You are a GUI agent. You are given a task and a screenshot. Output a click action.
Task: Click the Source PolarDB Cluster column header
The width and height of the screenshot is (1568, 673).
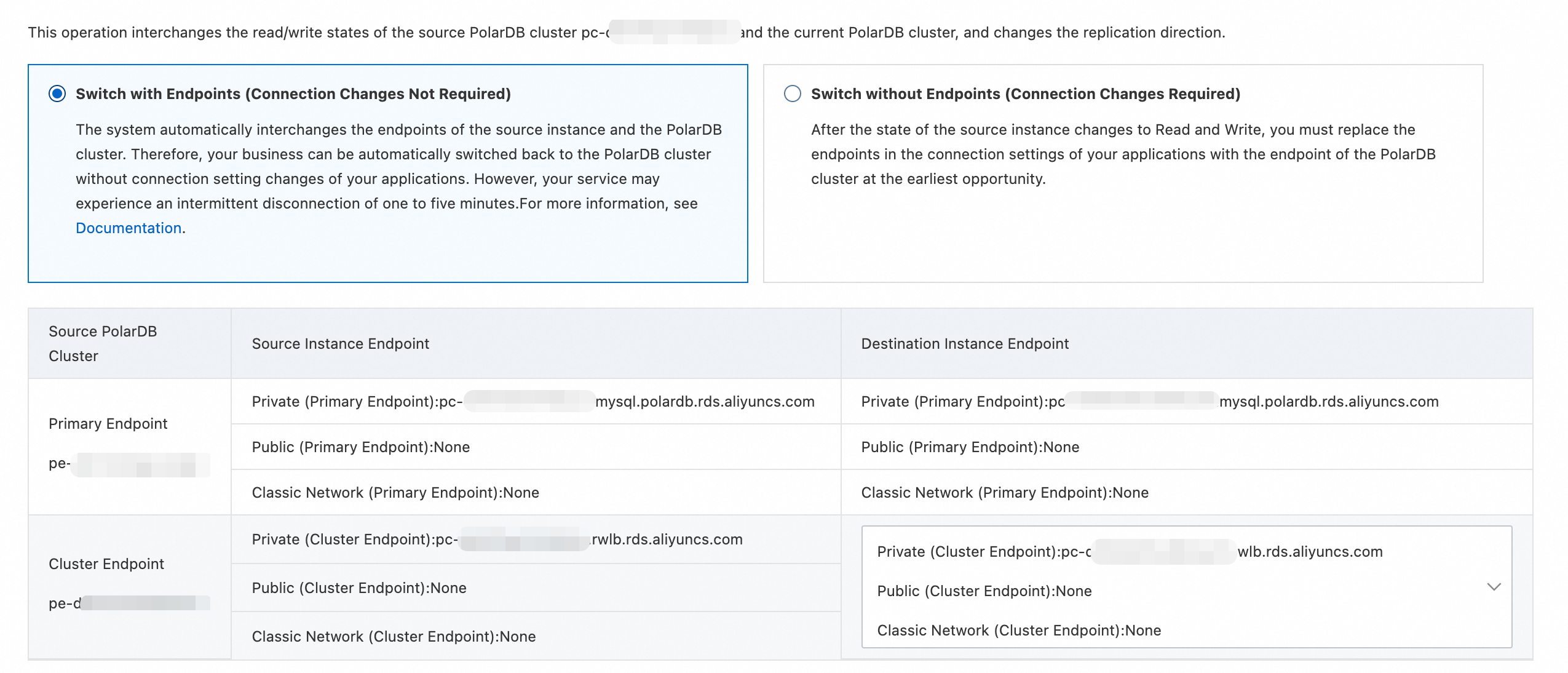(x=103, y=344)
